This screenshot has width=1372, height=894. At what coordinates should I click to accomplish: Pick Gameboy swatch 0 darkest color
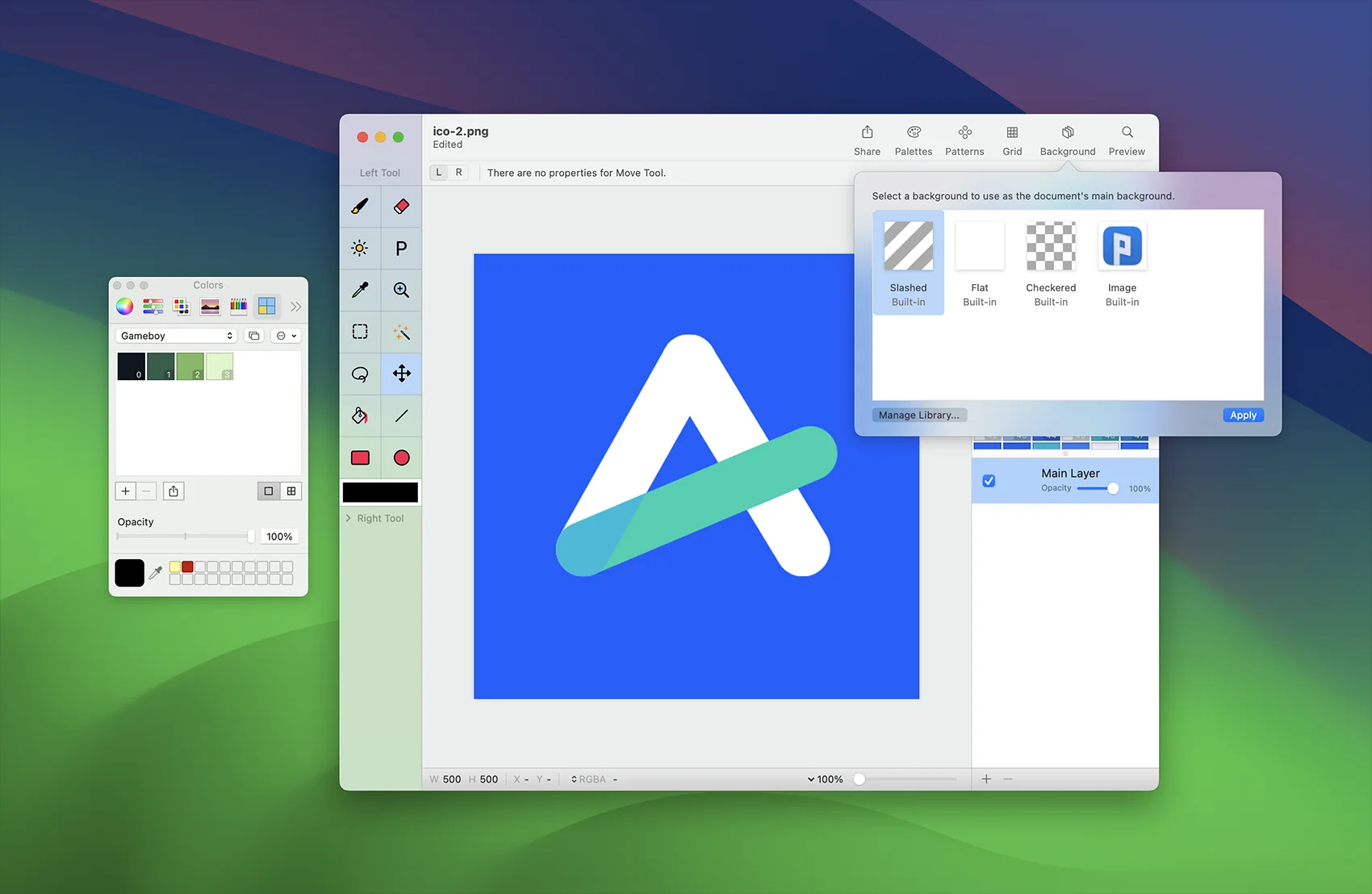click(132, 366)
